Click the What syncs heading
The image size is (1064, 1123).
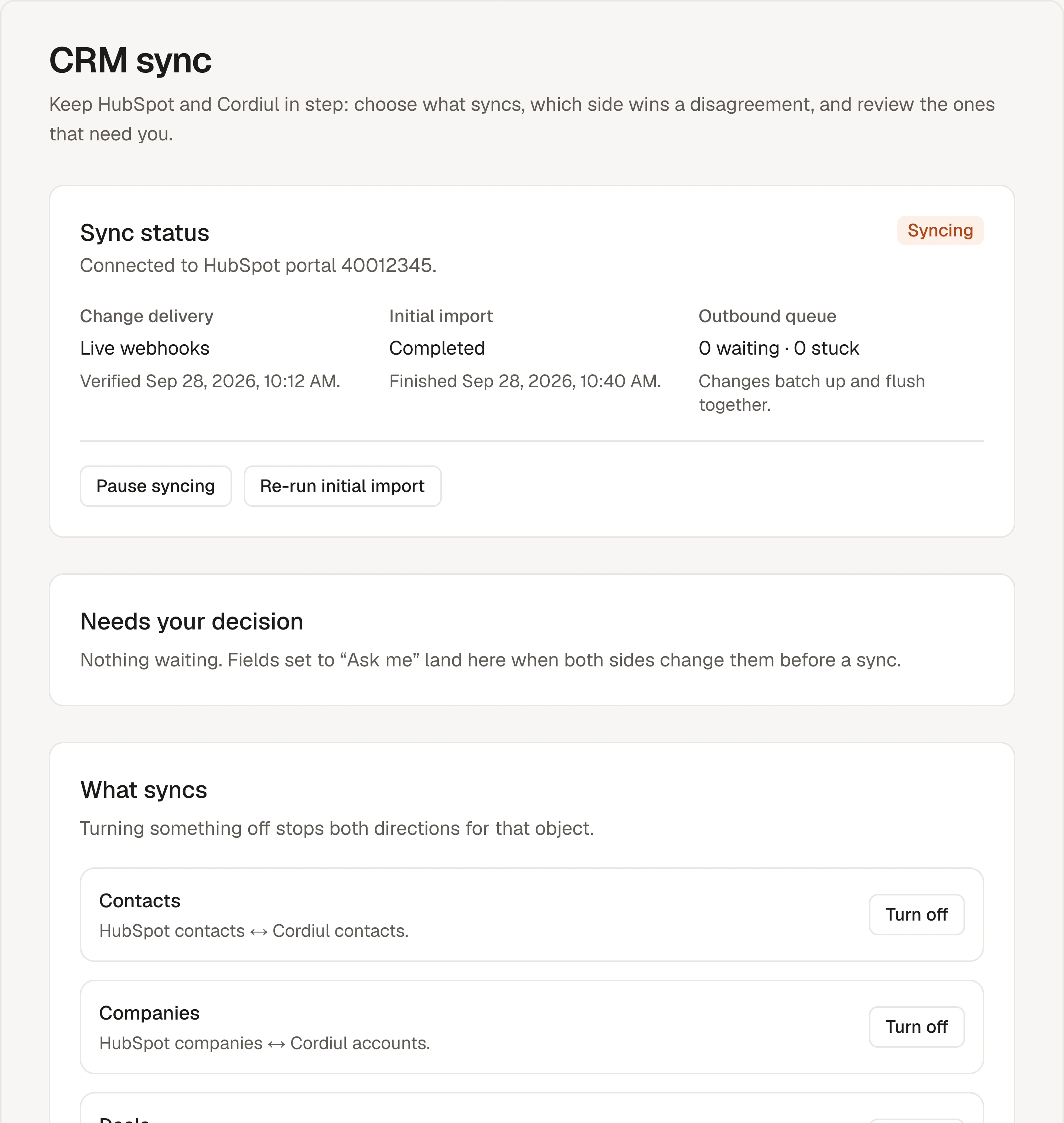pyautogui.click(x=143, y=790)
